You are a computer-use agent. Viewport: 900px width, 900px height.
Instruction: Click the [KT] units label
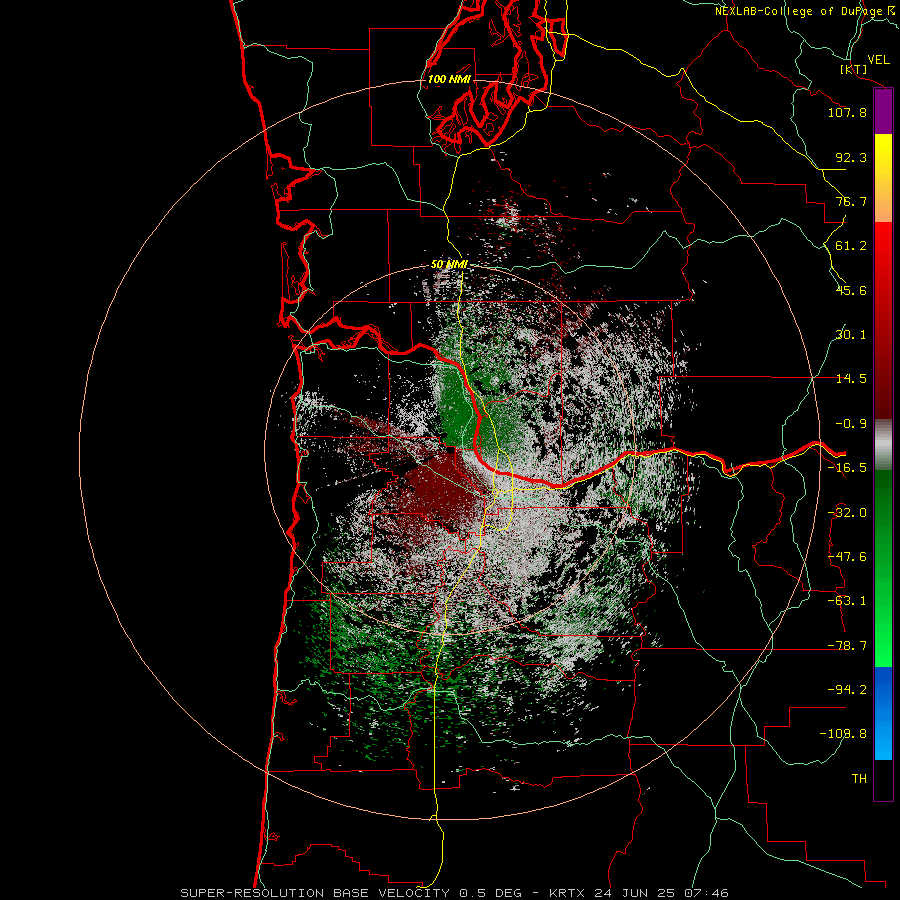click(854, 69)
